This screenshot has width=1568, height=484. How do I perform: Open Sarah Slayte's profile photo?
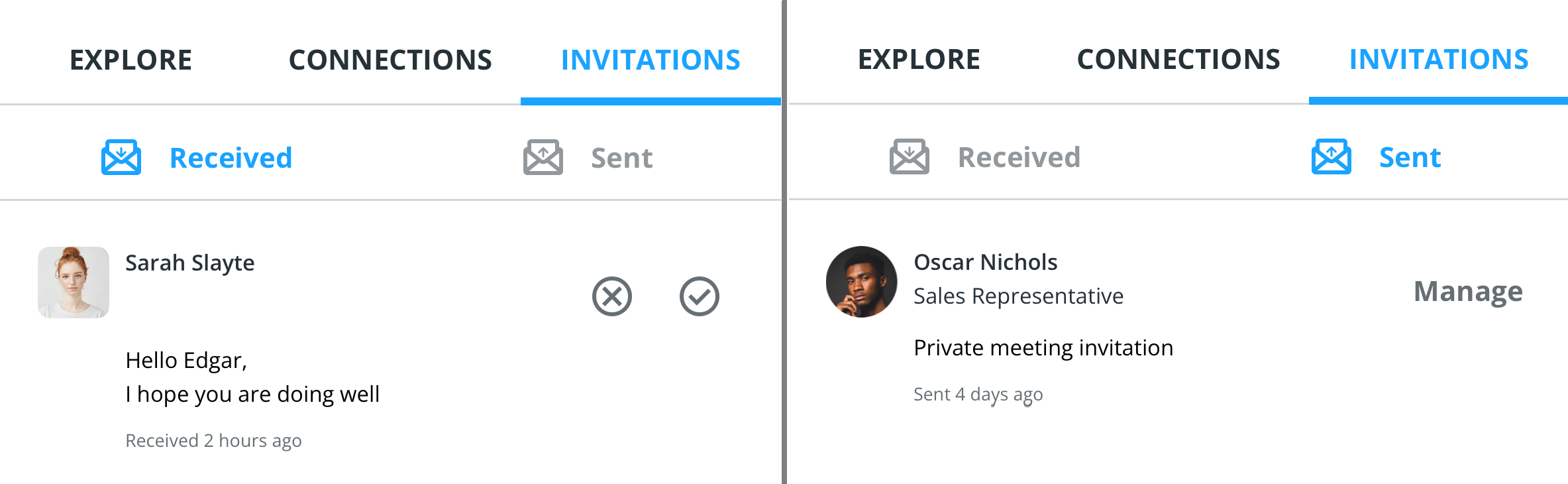pos(74,282)
